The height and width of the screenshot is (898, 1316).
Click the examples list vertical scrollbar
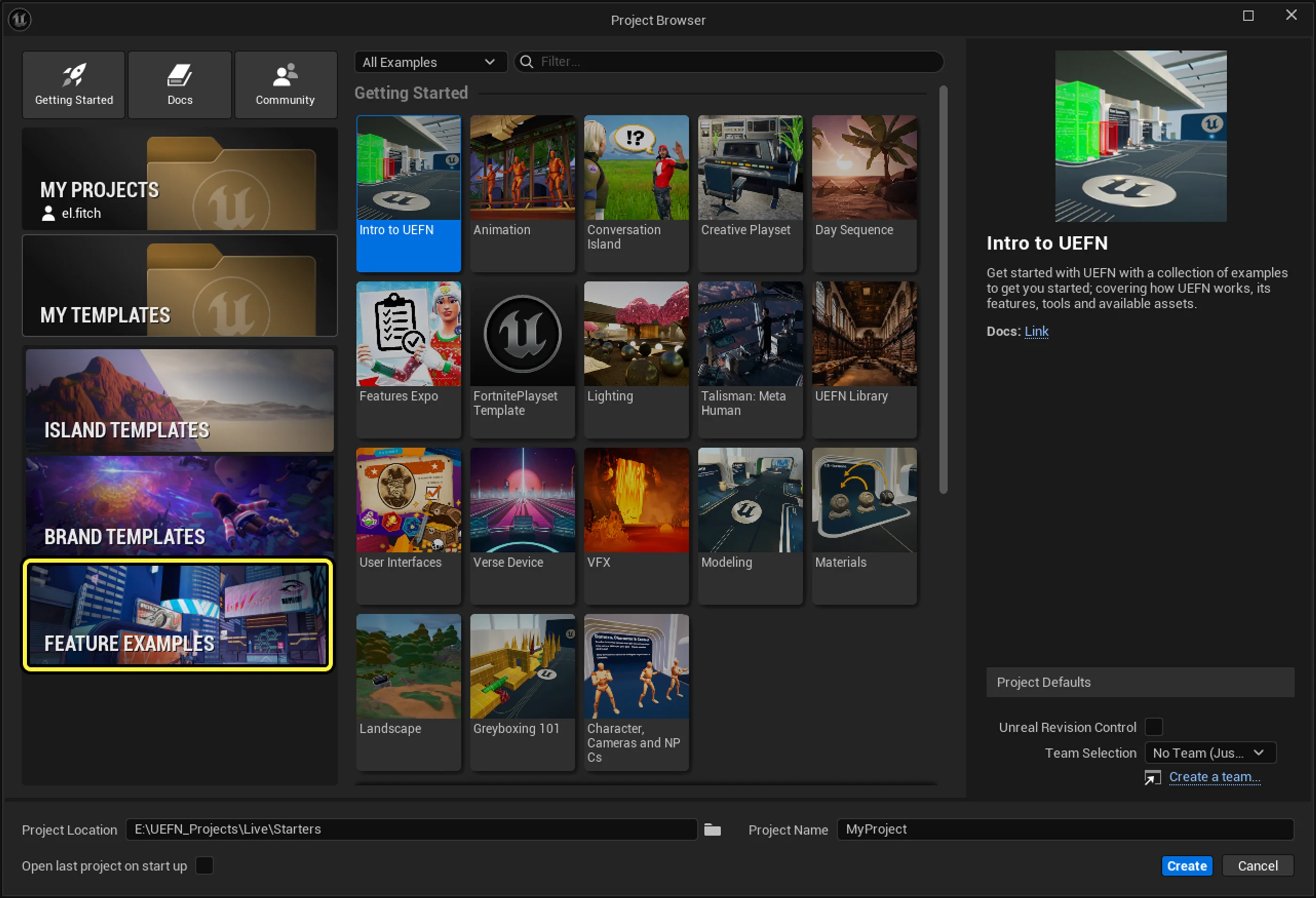(x=943, y=289)
